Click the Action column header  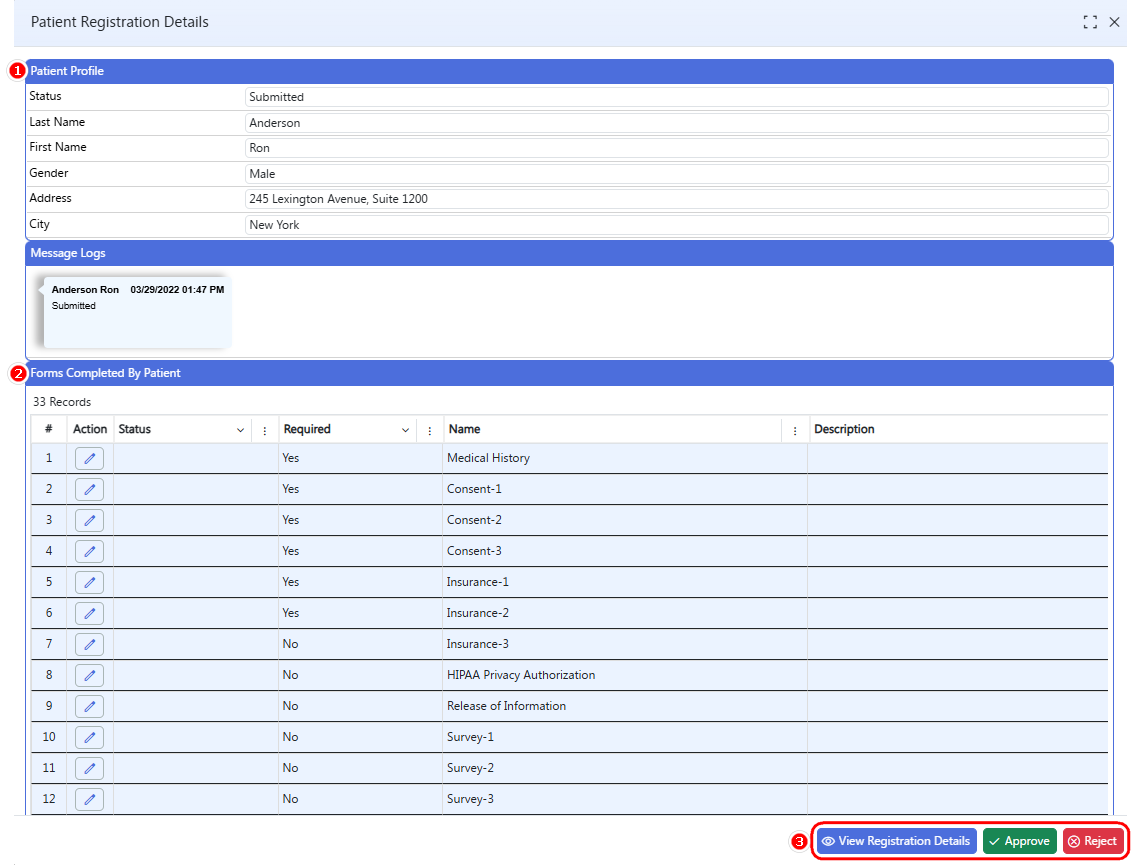(x=90, y=429)
